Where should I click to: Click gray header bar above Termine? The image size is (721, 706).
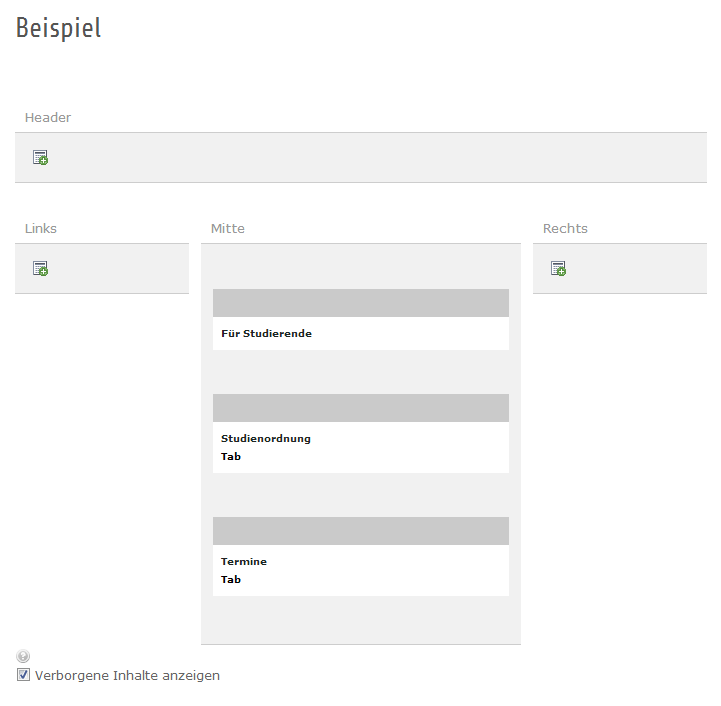pyautogui.click(x=360, y=531)
